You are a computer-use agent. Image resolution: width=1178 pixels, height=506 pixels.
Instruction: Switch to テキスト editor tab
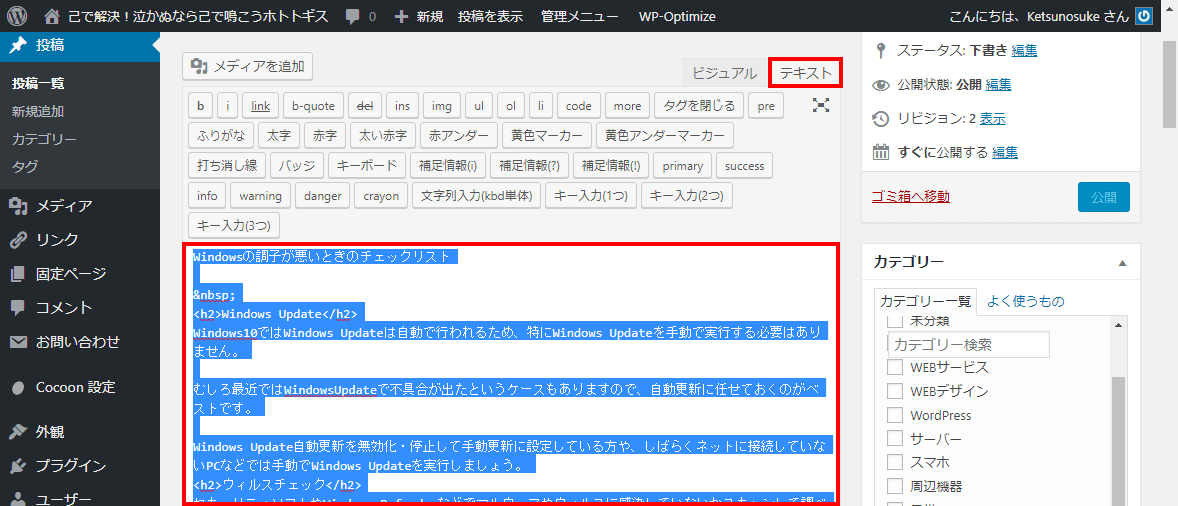pos(805,73)
